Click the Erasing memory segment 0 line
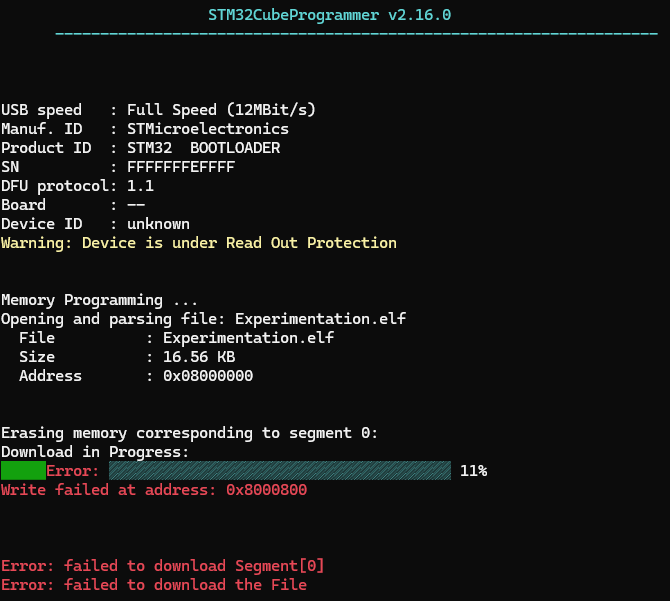 pos(189,433)
